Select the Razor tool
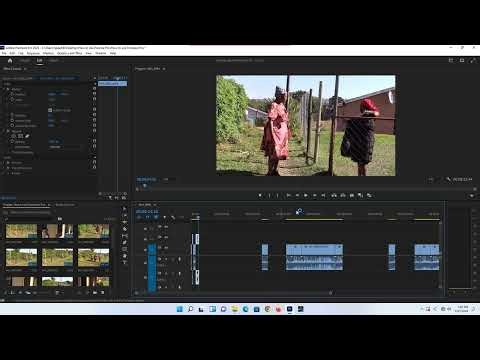480x360 pixels. (125, 229)
